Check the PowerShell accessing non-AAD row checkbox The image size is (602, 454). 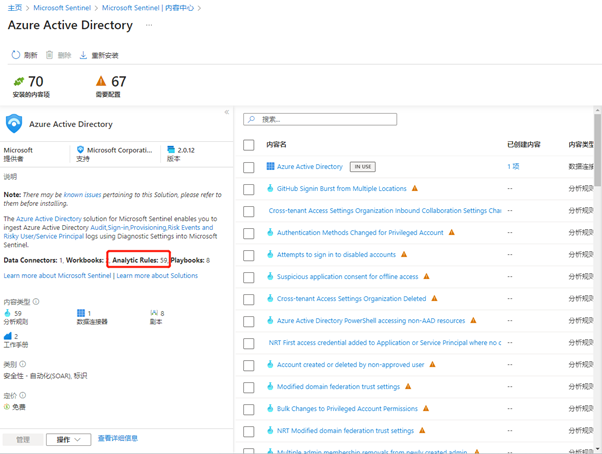(x=249, y=321)
